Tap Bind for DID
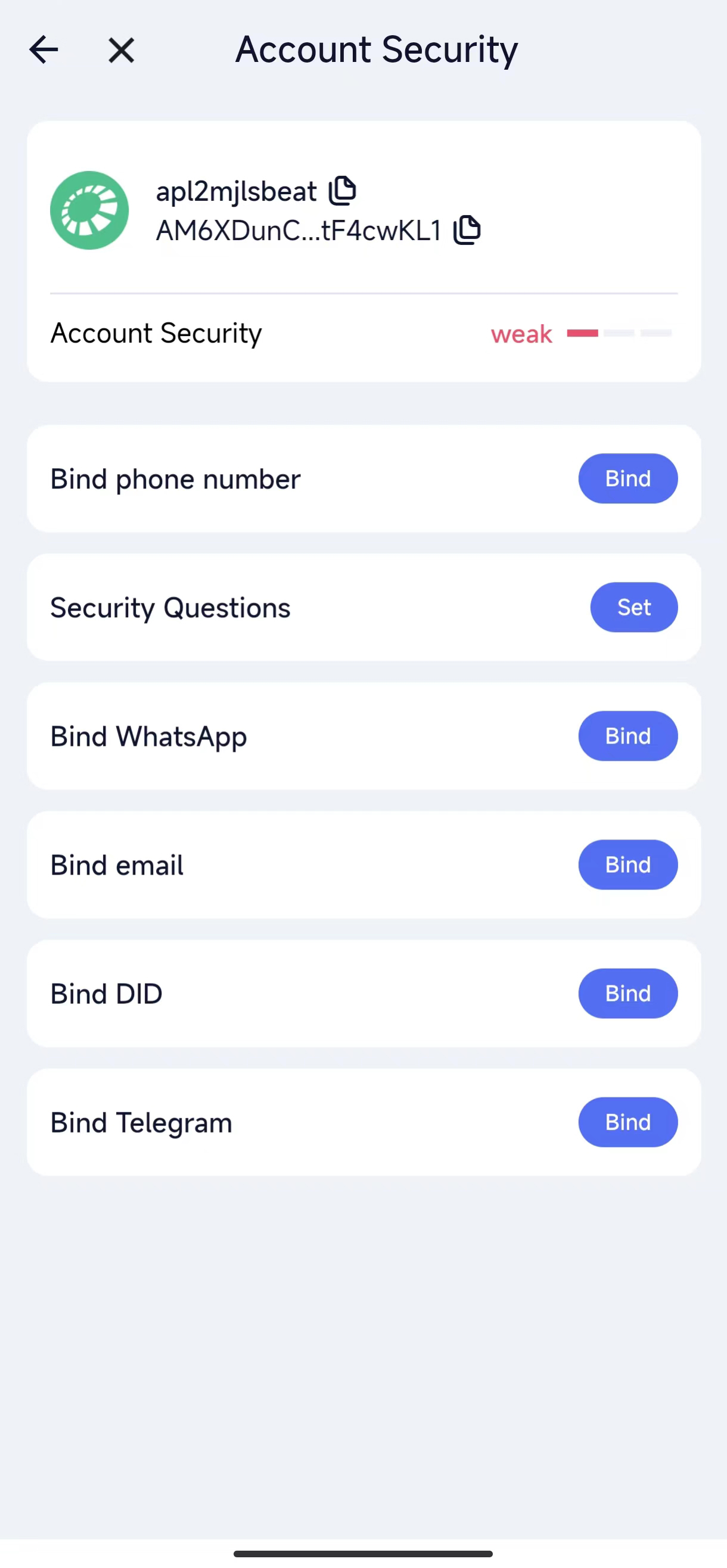Image resolution: width=727 pixels, height=1568 pixels. (627, 993)
